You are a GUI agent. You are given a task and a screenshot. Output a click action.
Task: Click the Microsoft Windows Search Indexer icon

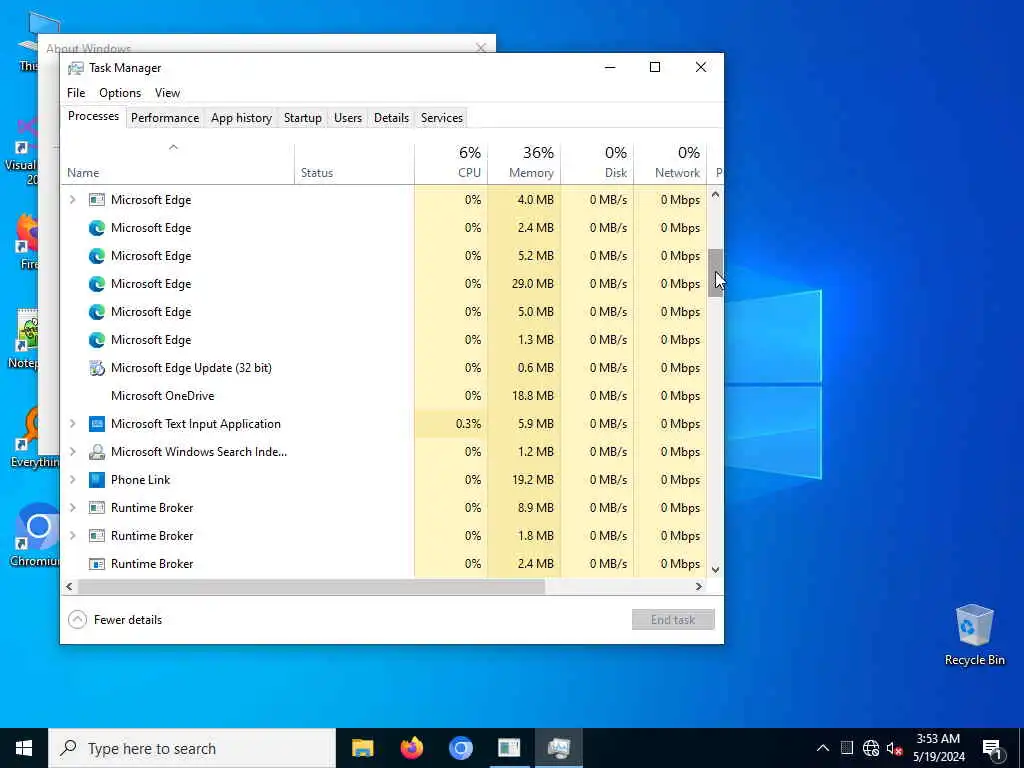tap(97, 452)
